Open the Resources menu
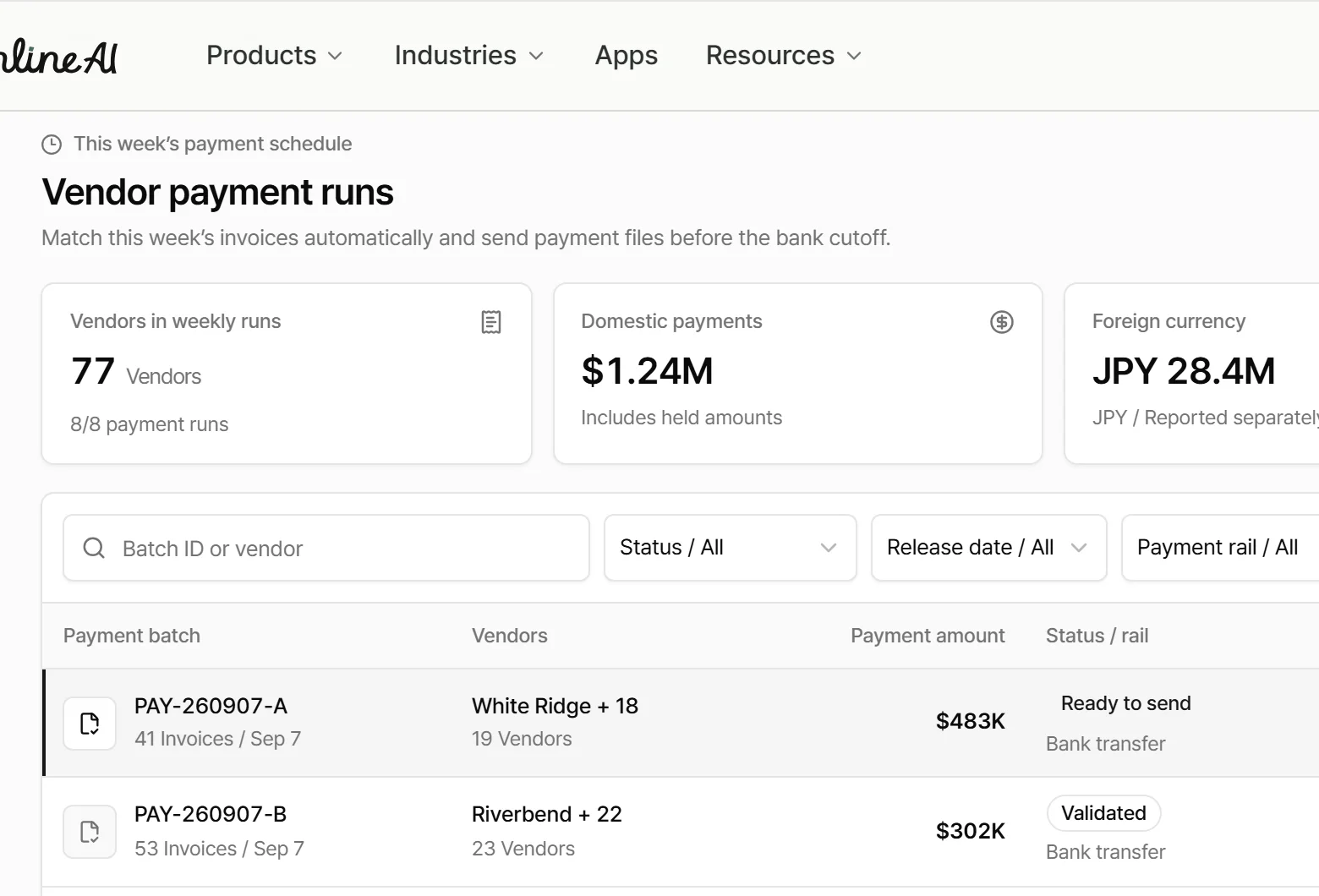Image resolution: width=1319 pixels, height=896 pixels. (784, 56)
